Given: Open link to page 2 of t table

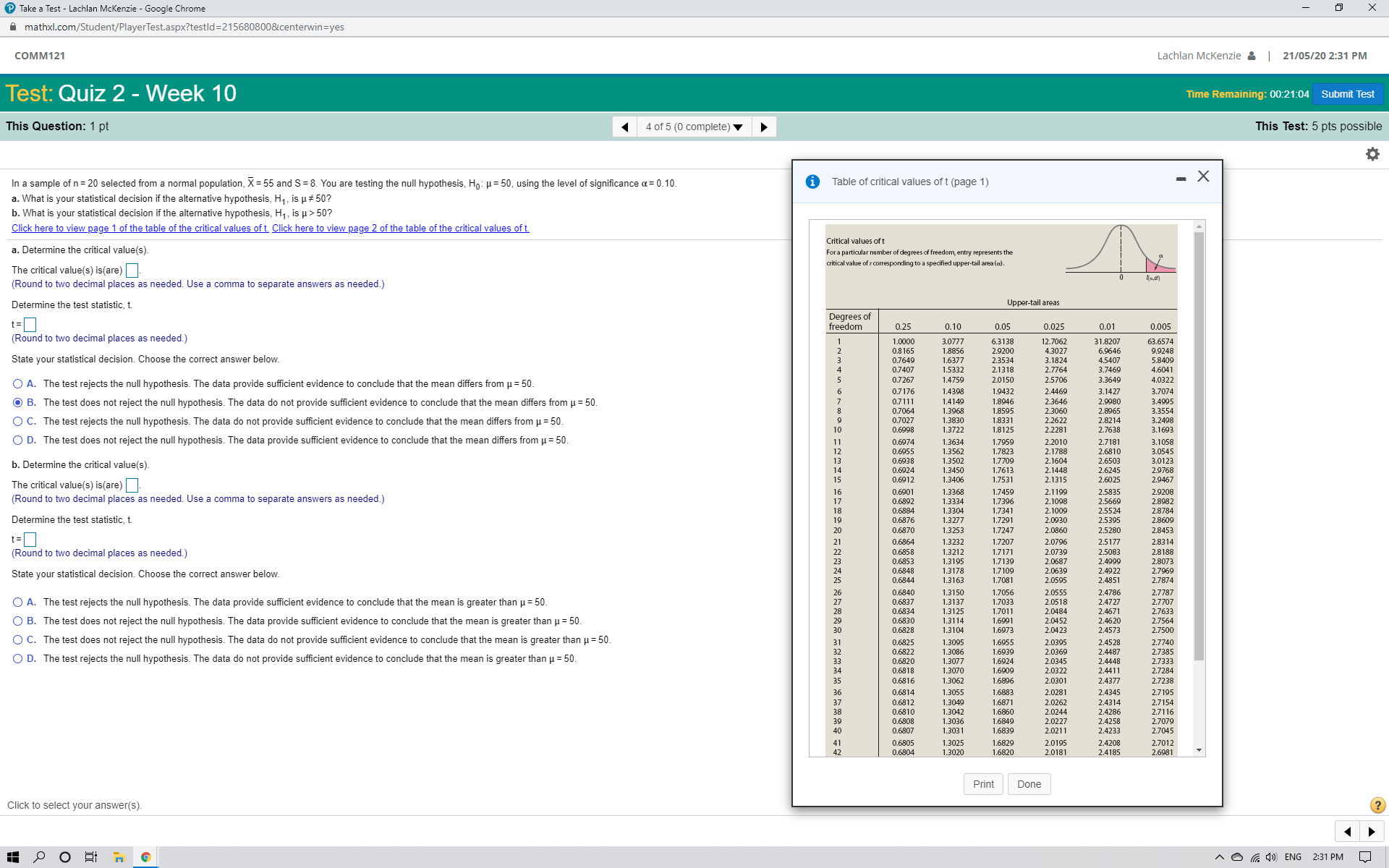Looking at the screenshot, I should (x=400, y=228).
